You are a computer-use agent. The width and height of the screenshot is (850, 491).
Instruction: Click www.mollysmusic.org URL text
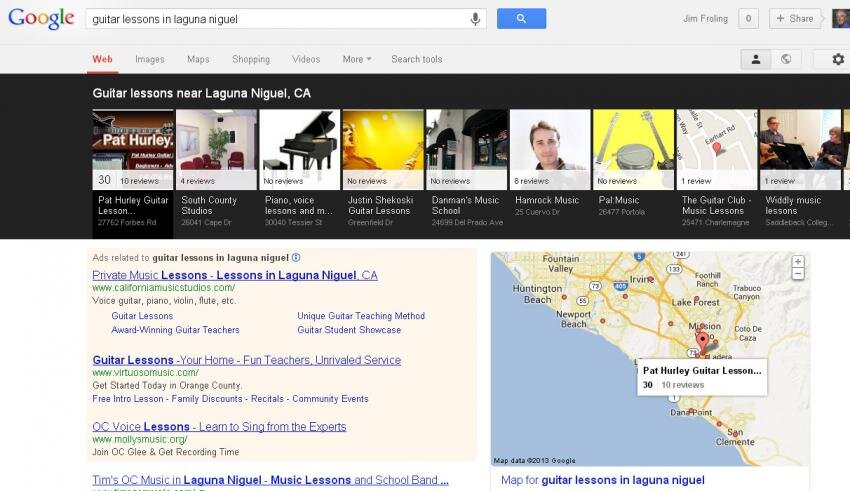(x=140, y=440)
